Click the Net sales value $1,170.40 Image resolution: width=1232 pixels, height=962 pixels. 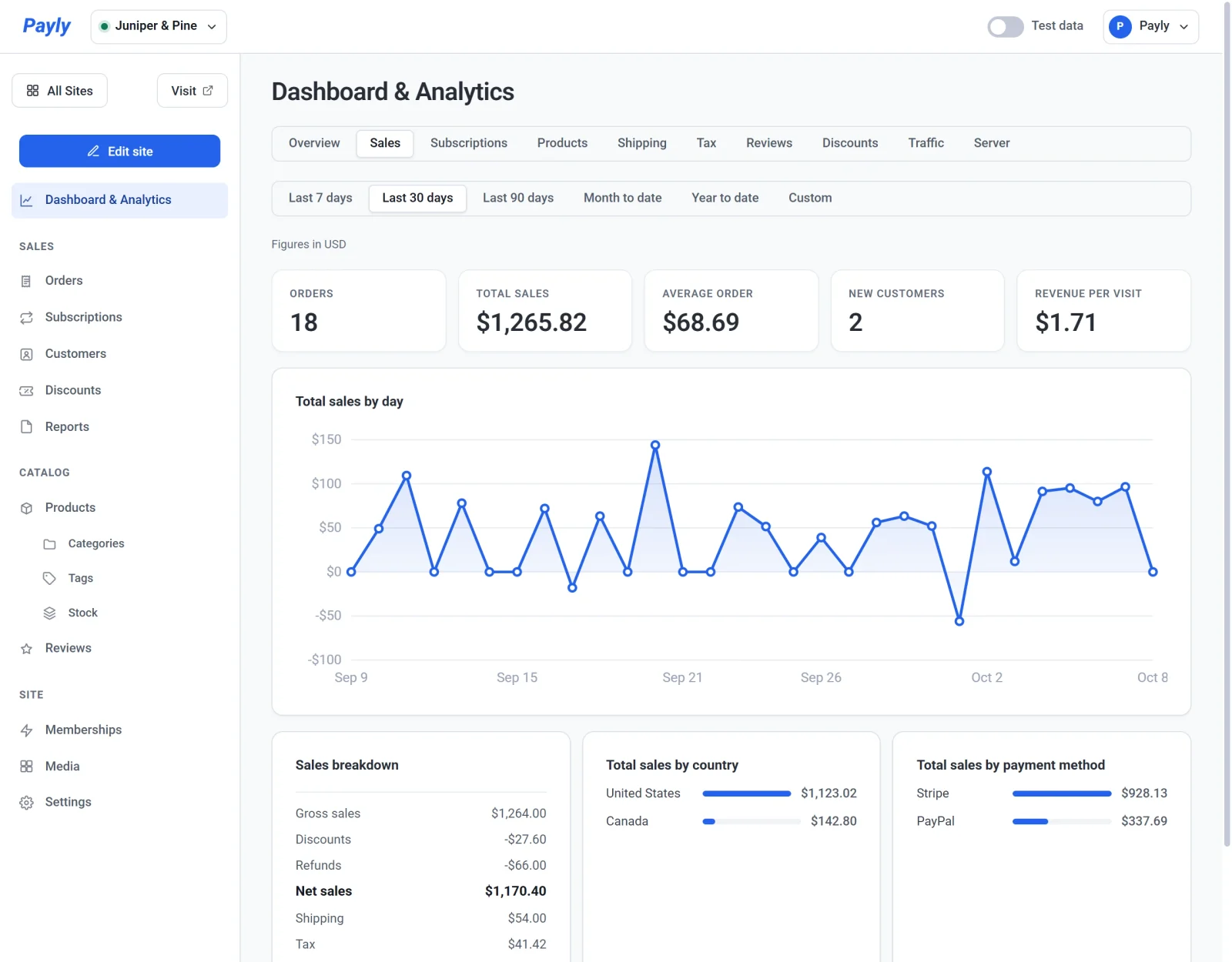[x=515, y=891]
